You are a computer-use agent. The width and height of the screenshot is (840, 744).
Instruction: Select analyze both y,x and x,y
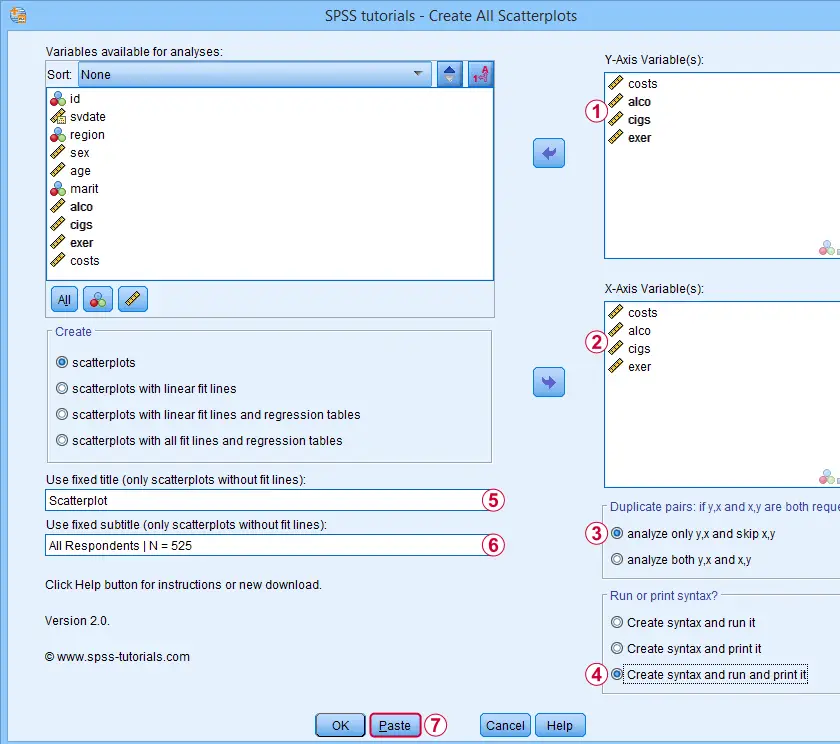pos(681,559)
